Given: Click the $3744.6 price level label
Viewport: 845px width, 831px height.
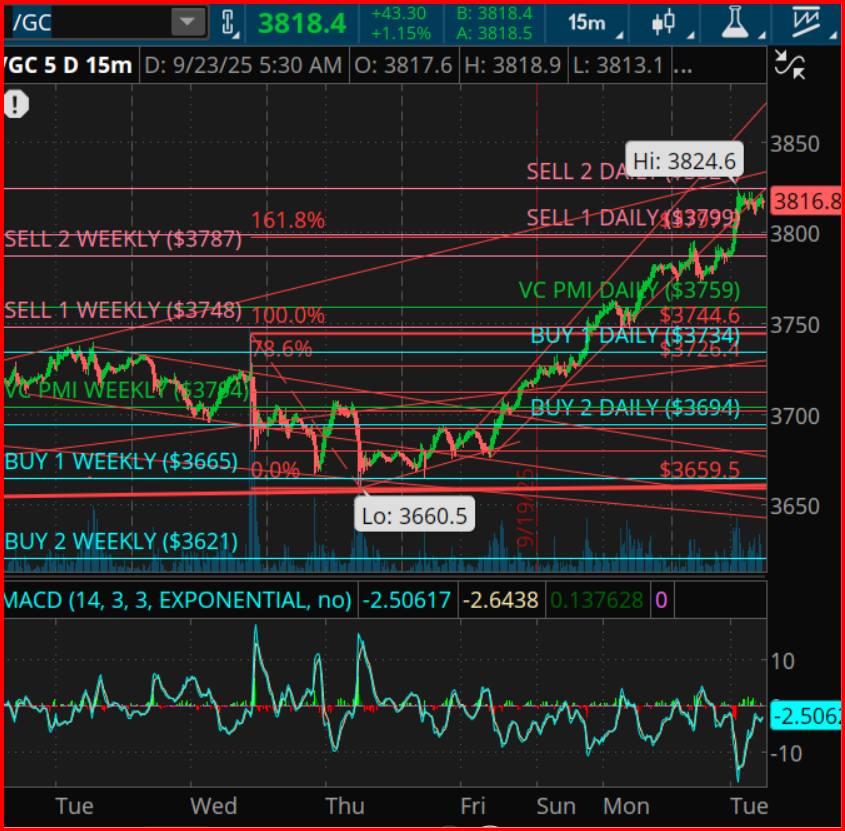Looking at the screenshot, I should pyautogui.click(x=699, y=315).
